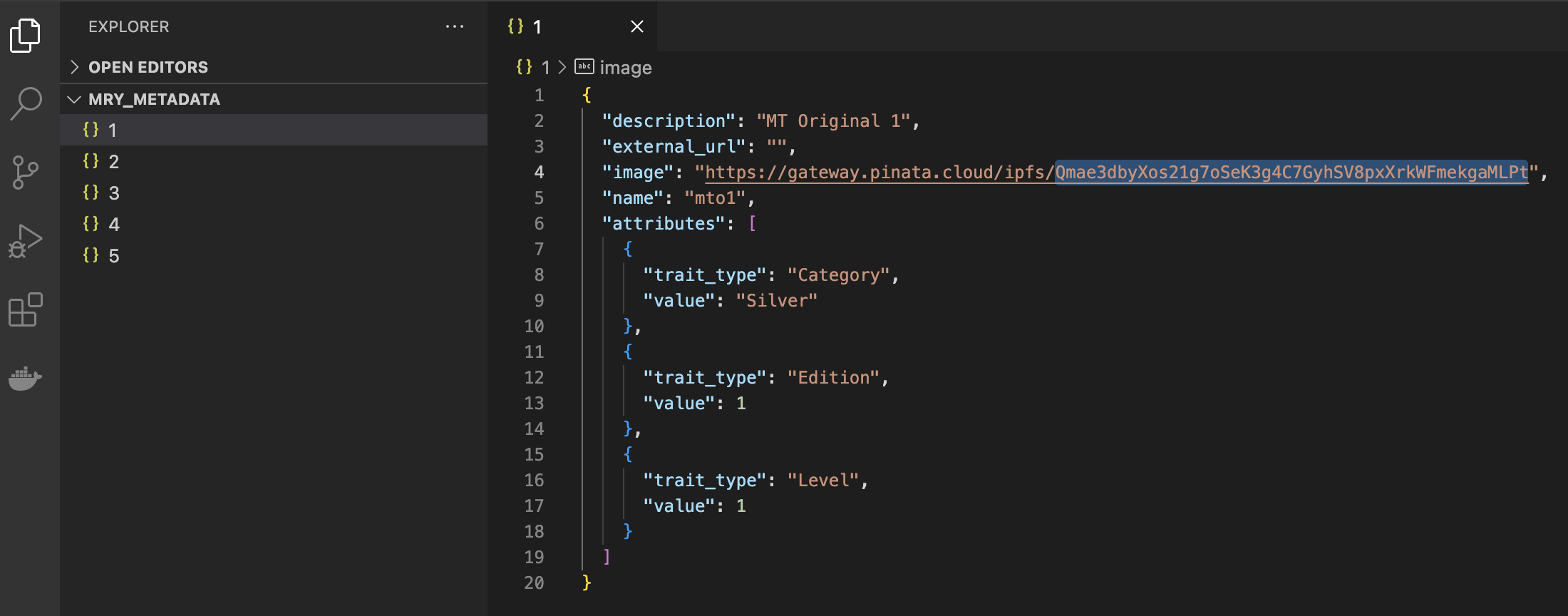
Task: Open file 3 in the explorer tree
Action: 274,192
